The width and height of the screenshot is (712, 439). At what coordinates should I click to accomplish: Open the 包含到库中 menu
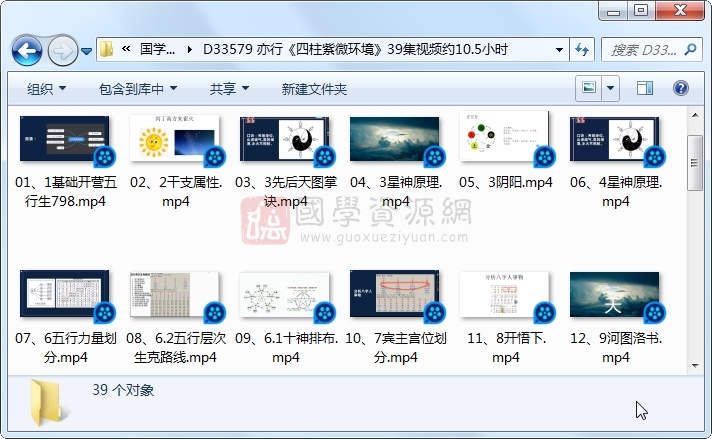[138, 89]
